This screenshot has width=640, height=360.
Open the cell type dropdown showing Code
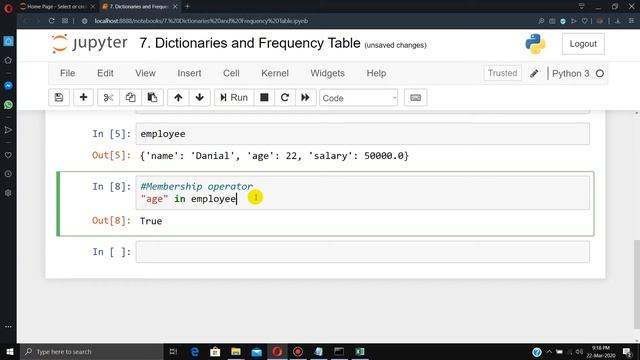[x=358, y=98]
